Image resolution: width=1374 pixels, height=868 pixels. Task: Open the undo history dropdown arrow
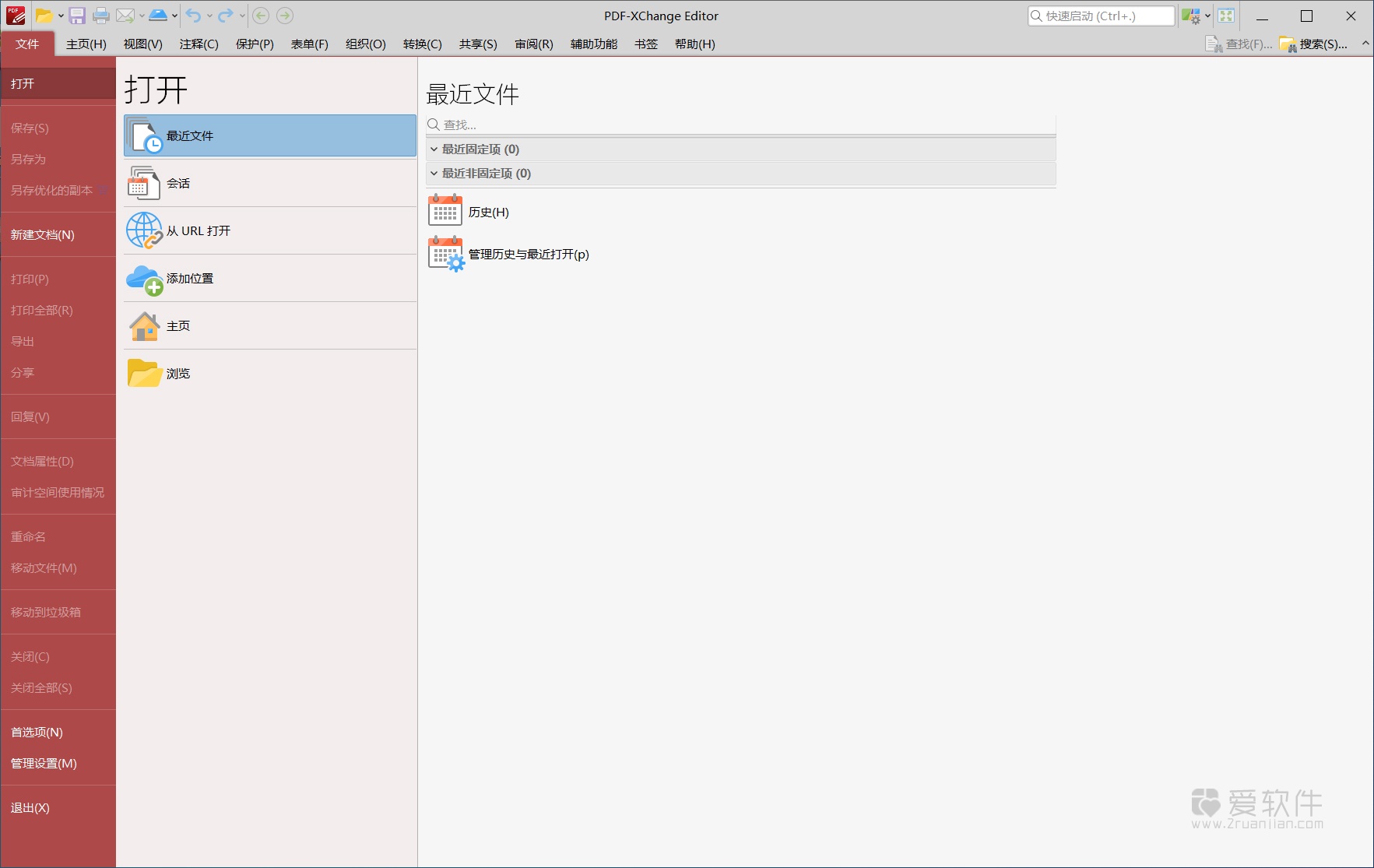click(x=209, y=16)
